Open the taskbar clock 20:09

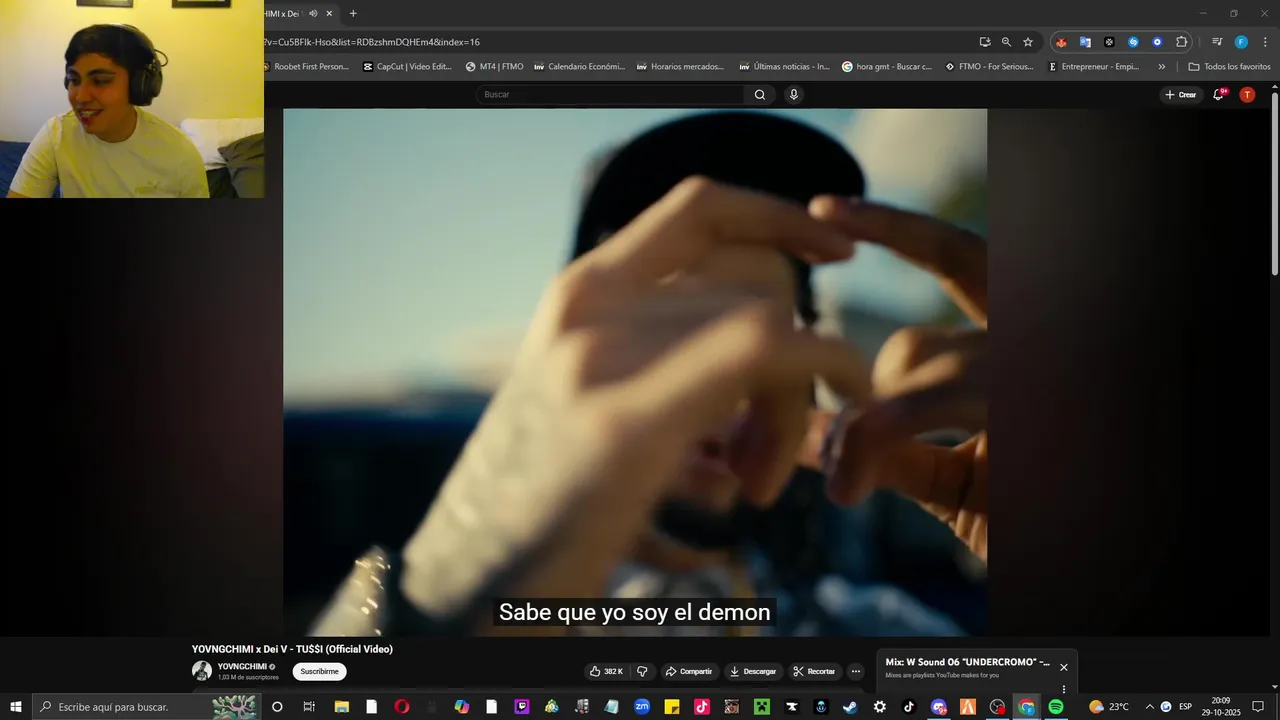1221,707
